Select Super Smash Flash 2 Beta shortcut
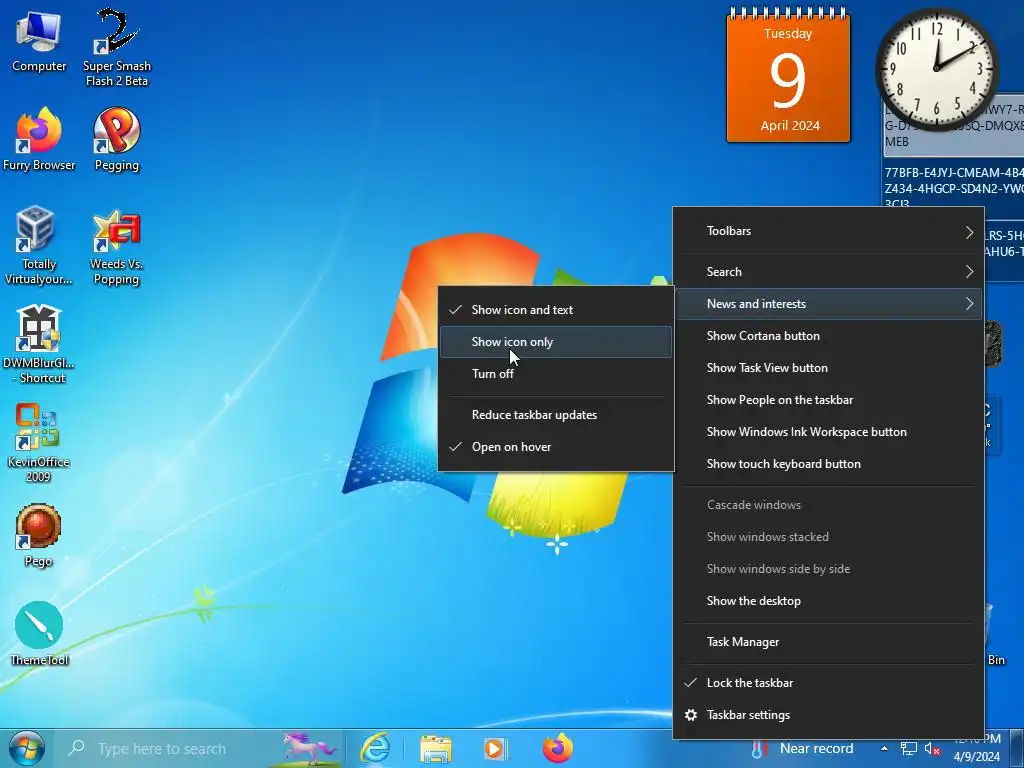 (x=116, y=47)
